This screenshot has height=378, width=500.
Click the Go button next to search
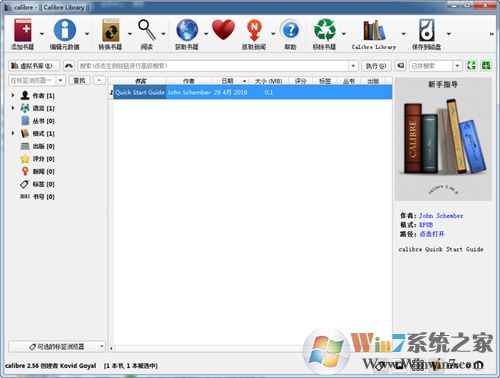click(x=376, y=66)
